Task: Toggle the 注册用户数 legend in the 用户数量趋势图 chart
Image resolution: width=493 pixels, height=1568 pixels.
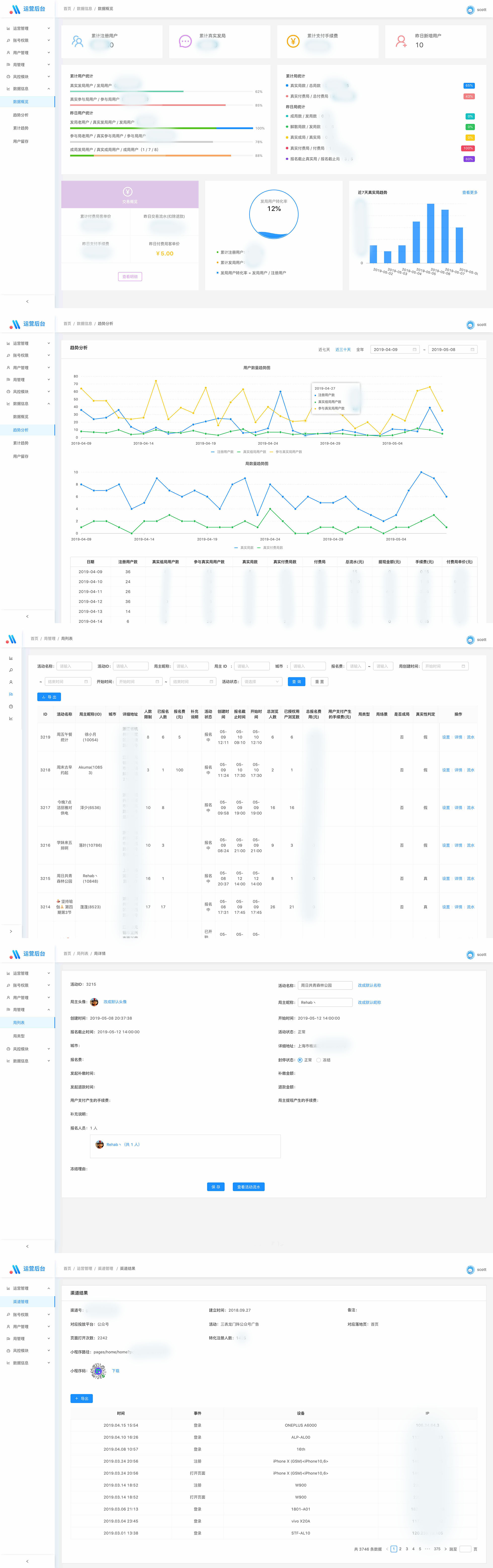Action: point(222,452)
